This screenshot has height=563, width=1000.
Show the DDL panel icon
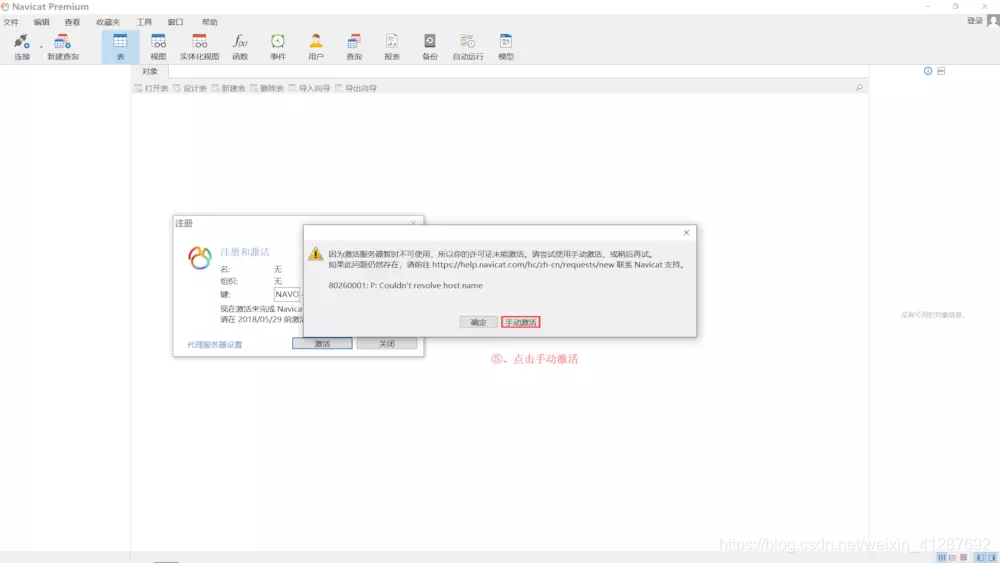941,71
